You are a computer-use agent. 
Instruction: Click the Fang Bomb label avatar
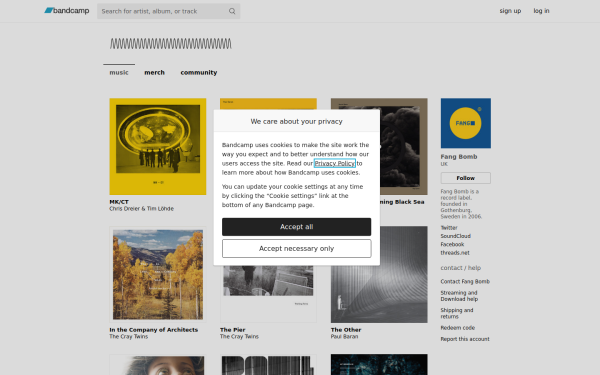[x=466, y=123]
